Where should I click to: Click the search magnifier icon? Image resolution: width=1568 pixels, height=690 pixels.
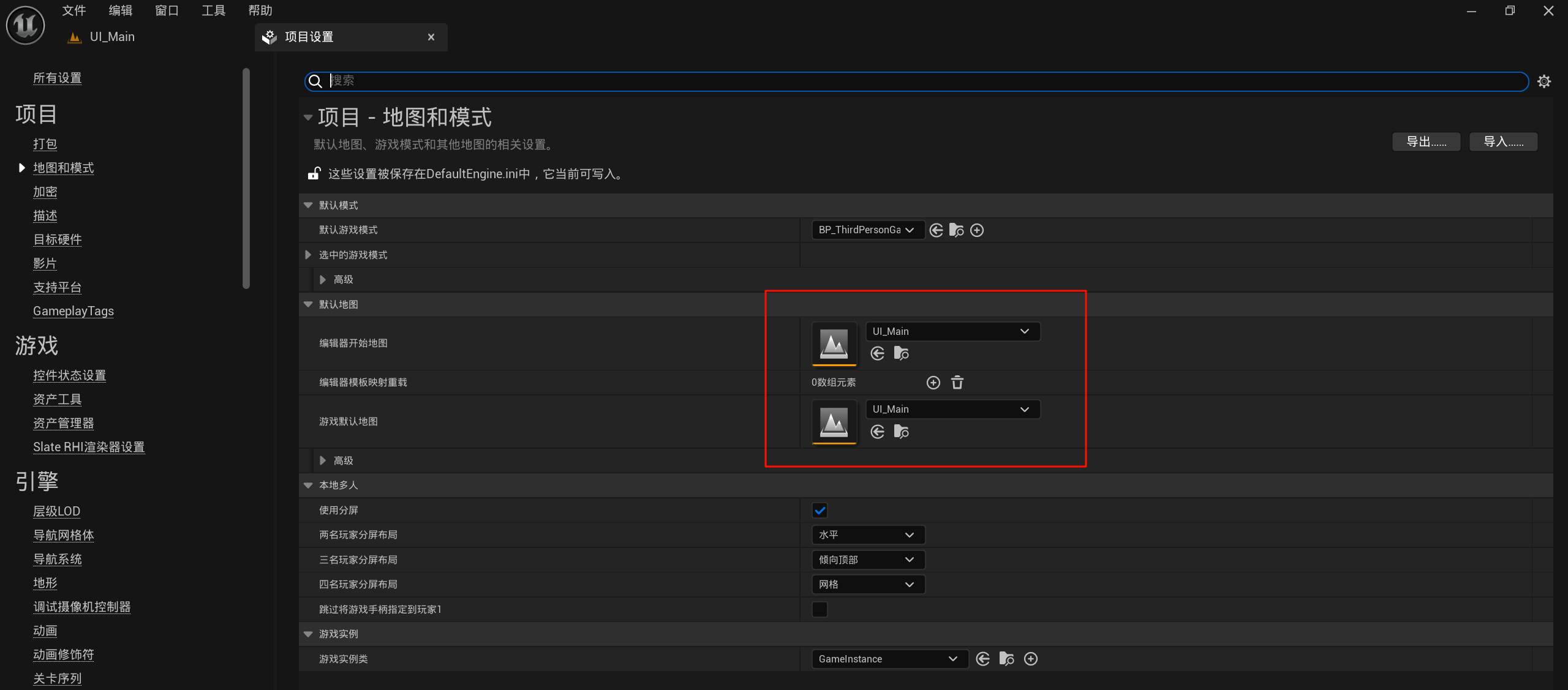coord(315,81)
